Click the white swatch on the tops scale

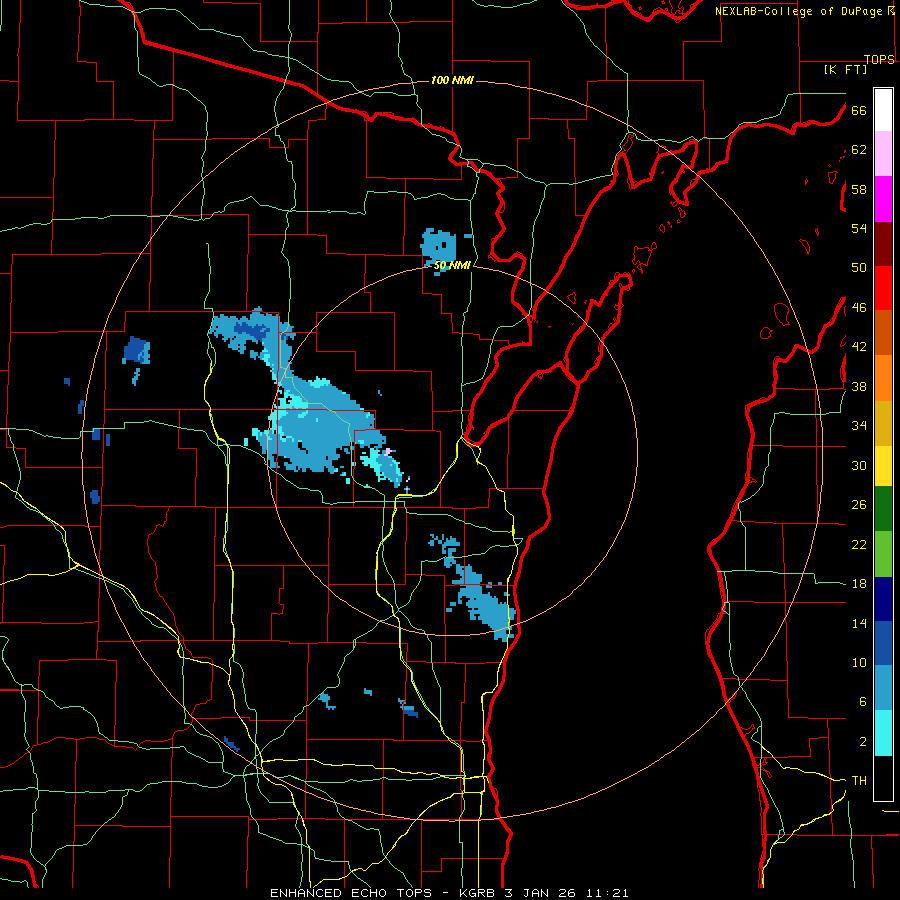(x=883, y=110)
